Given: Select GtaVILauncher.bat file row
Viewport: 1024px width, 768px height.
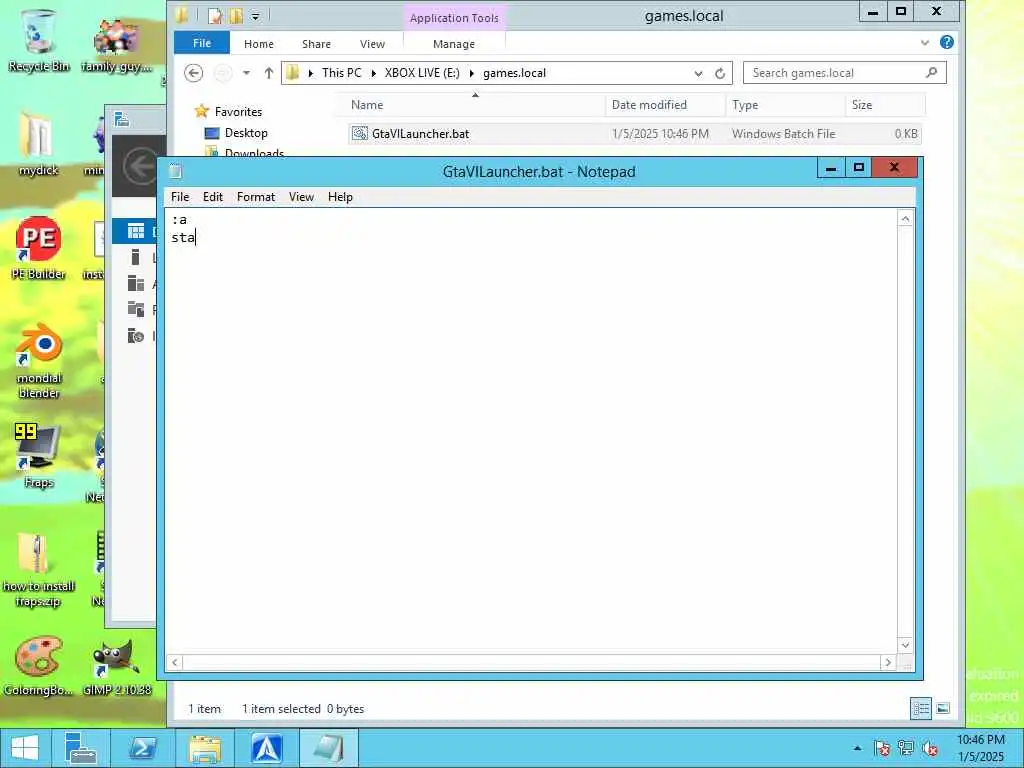Looking at the screenshot, I should click(x=633, y=134).
